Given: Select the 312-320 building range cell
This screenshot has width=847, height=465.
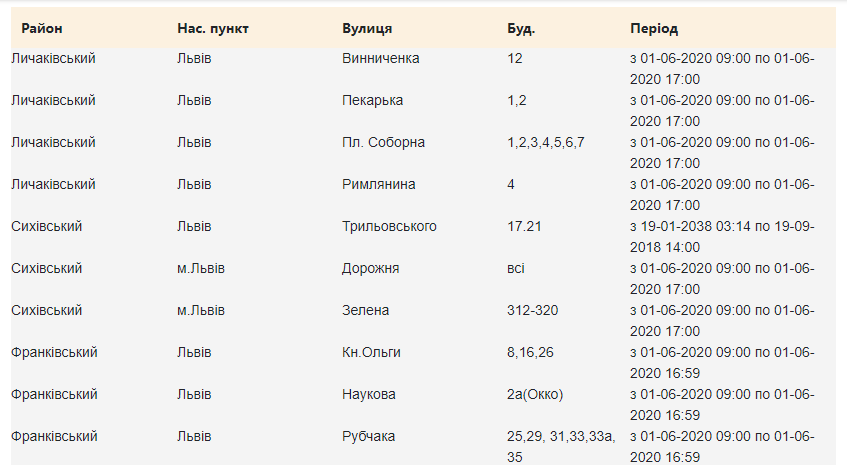Looking at the screenshot, I should click(x=532, y=311).
